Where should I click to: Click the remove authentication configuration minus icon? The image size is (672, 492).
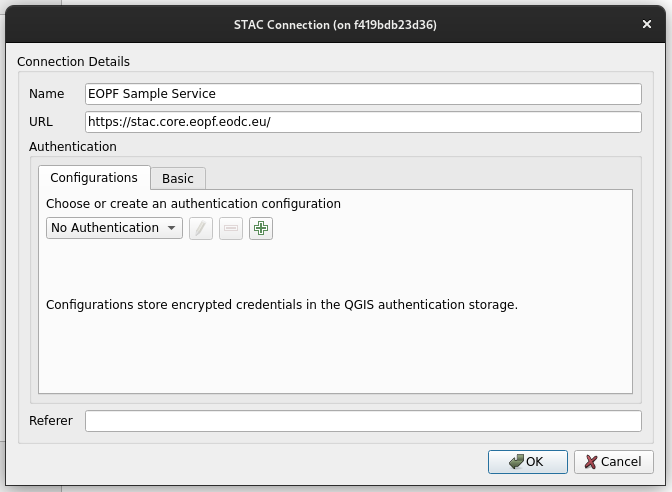click(x=231, y=228)
